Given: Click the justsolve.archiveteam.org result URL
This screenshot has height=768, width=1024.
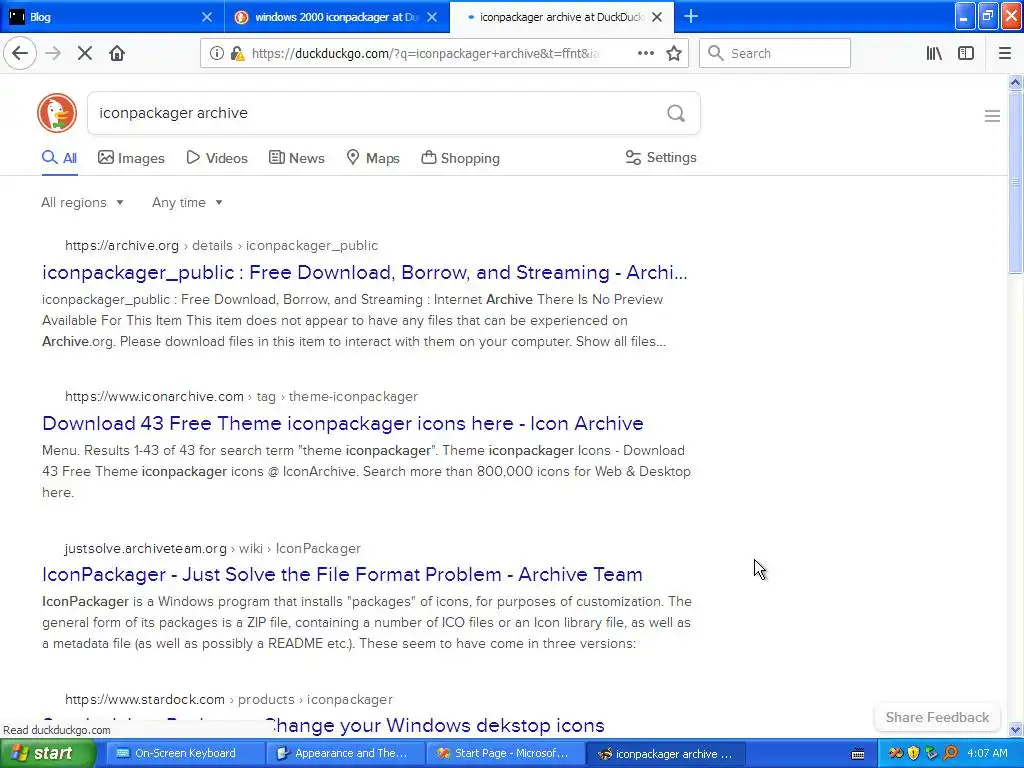Looking at the screenshot, I should coord(213,549).
